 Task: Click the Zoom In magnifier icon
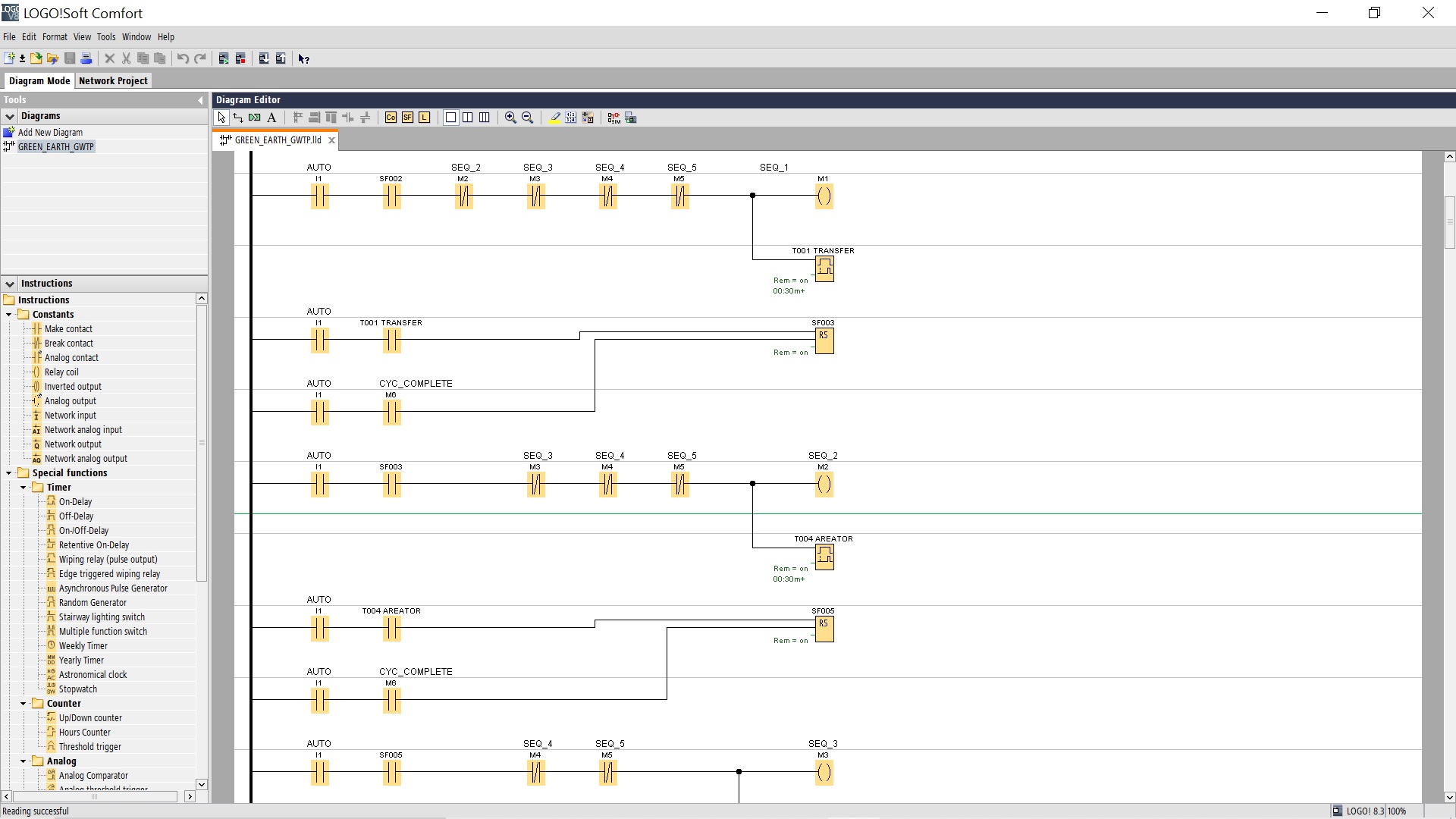pos(510,118)
